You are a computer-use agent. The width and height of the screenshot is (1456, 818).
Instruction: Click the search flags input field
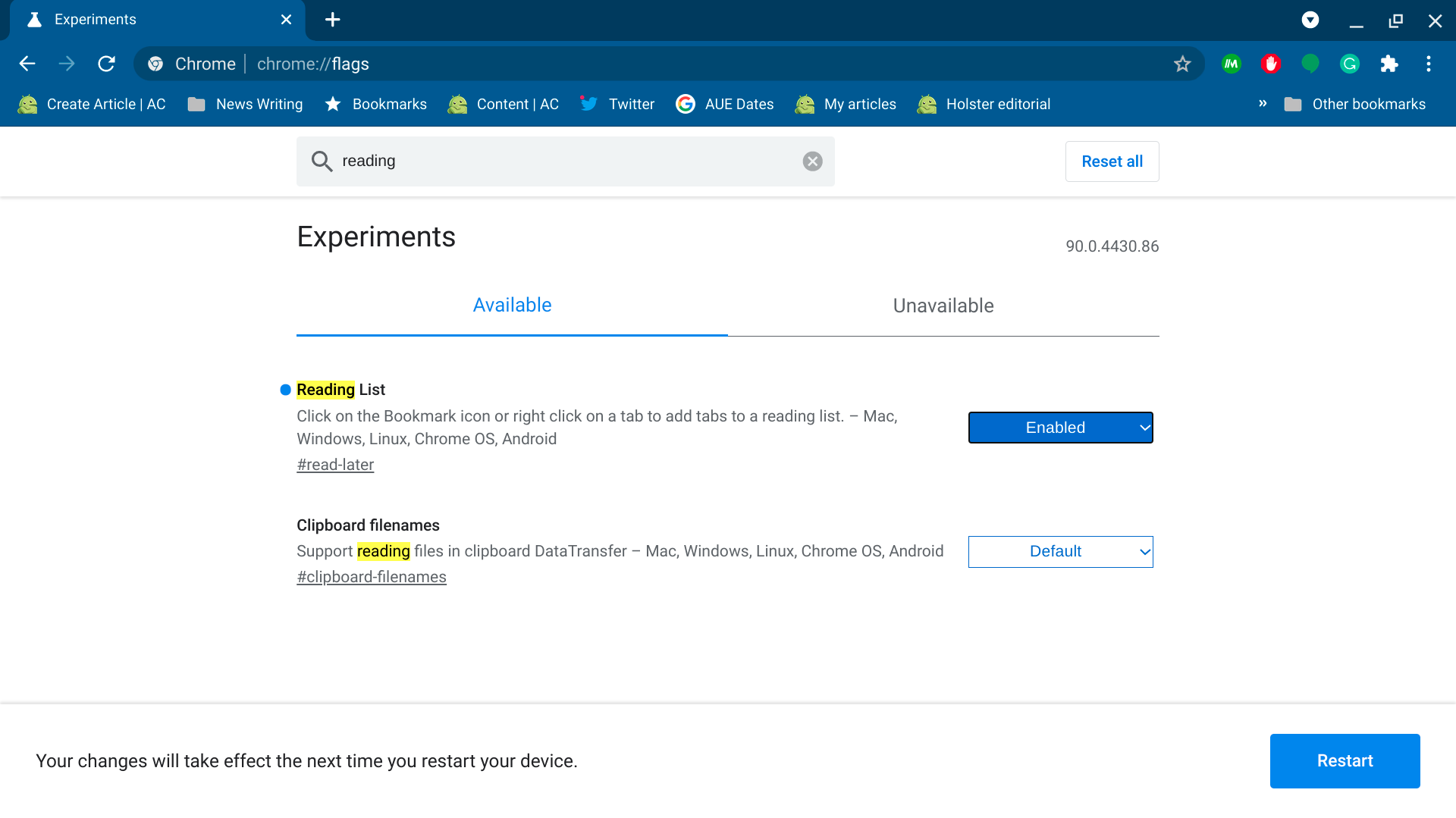(566, 161)
